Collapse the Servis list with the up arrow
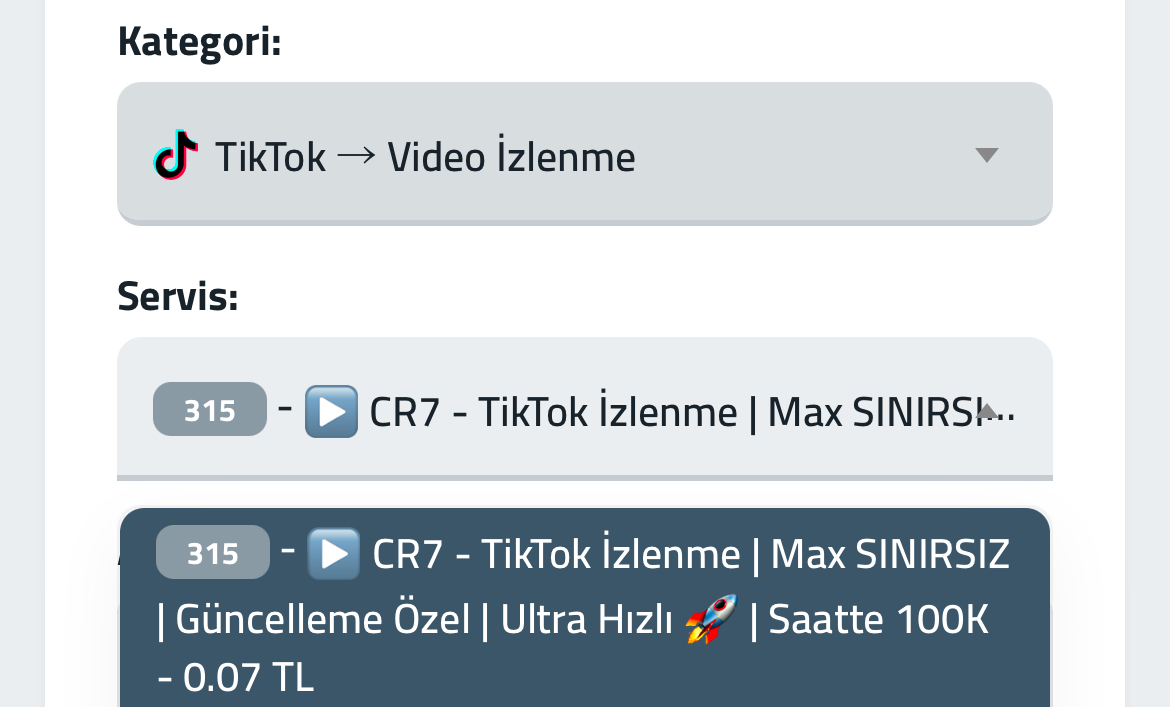The width and height of the screenshot is (1170, 707). pos(986,411)
